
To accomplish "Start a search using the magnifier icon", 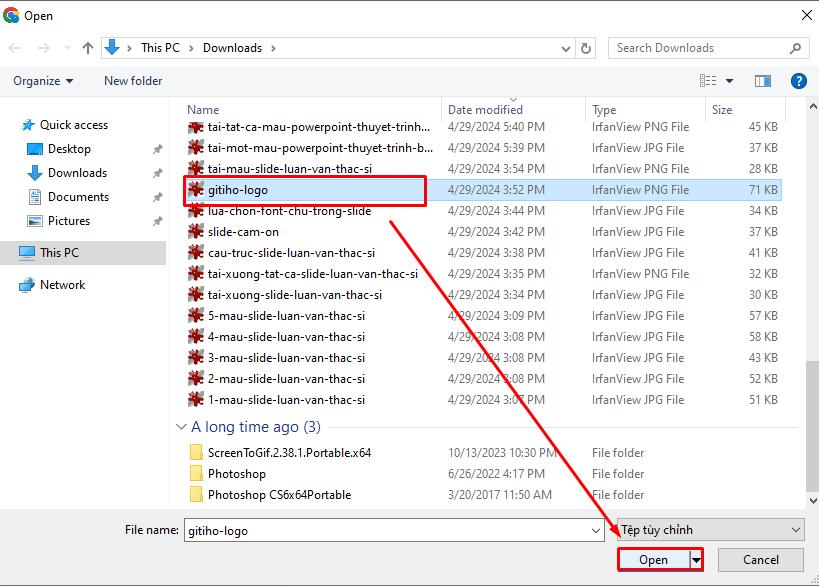I will point(794,48).
